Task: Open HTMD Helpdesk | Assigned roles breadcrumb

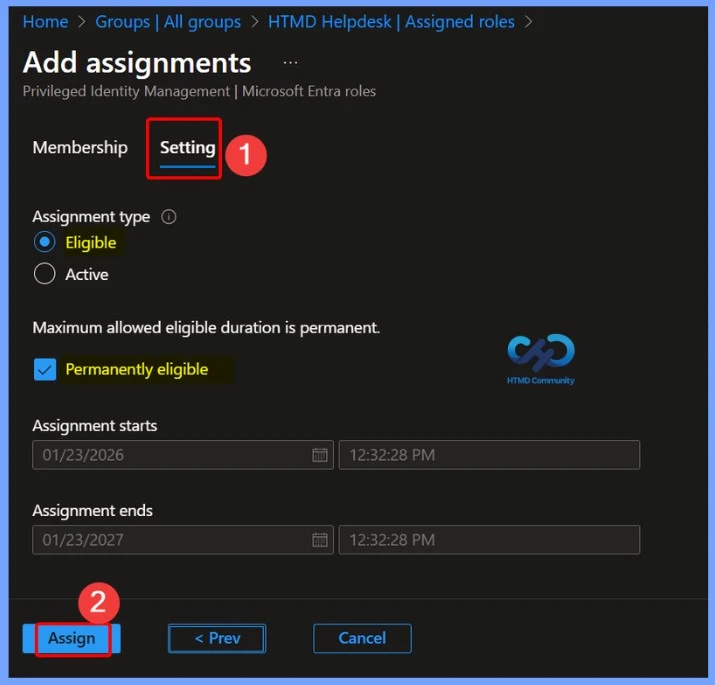Action: pos(391,21)
